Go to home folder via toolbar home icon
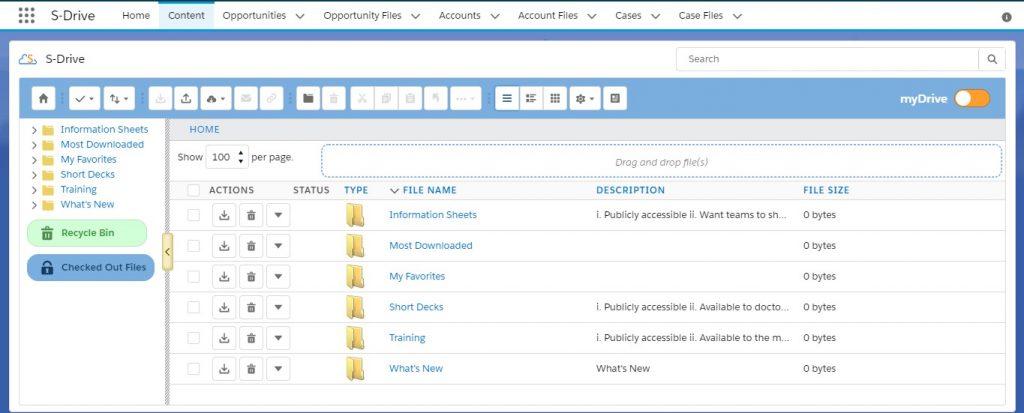 pyautogui.click(x=43, y=99)
